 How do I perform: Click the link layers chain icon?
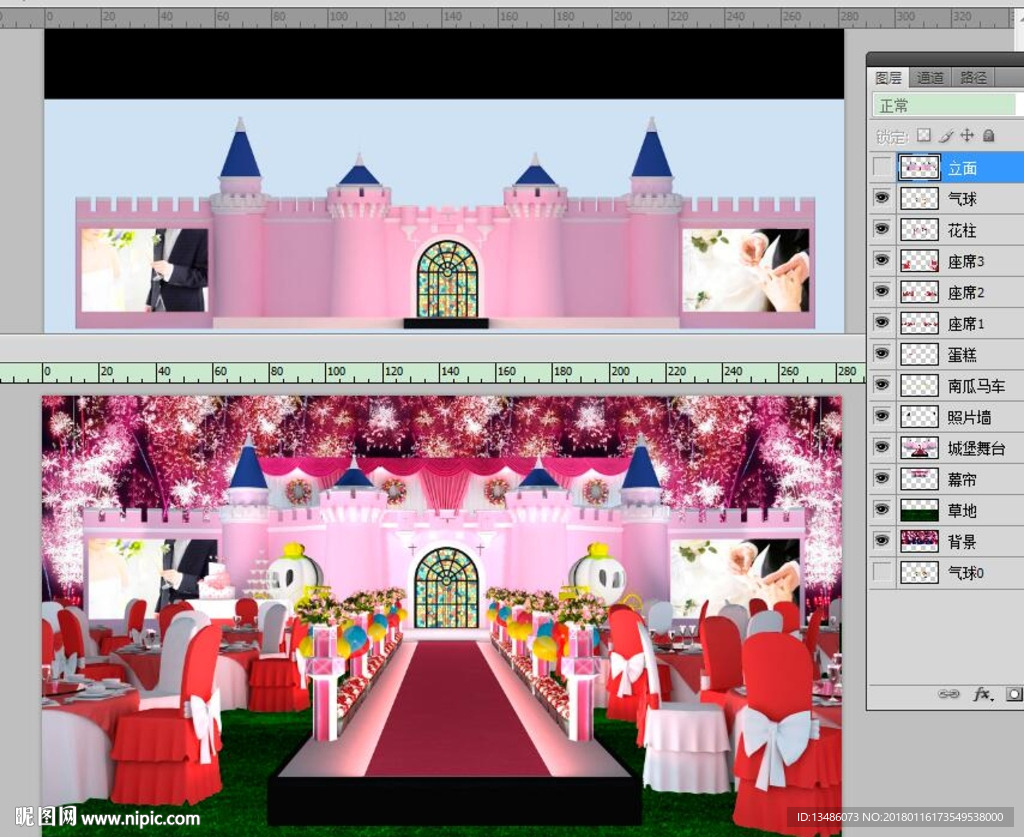click(x=948, y=693)
